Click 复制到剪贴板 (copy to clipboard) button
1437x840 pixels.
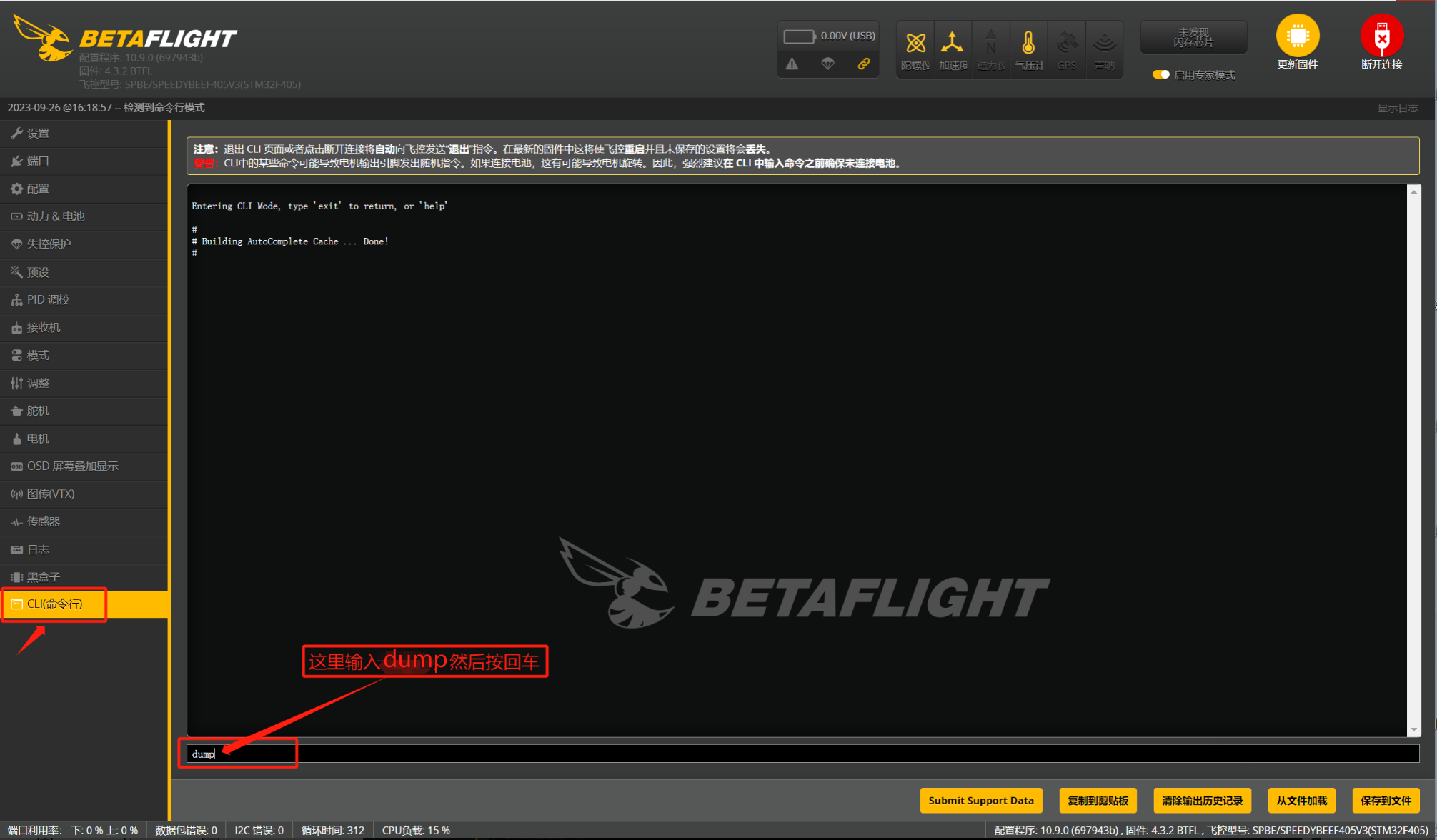1098,800
